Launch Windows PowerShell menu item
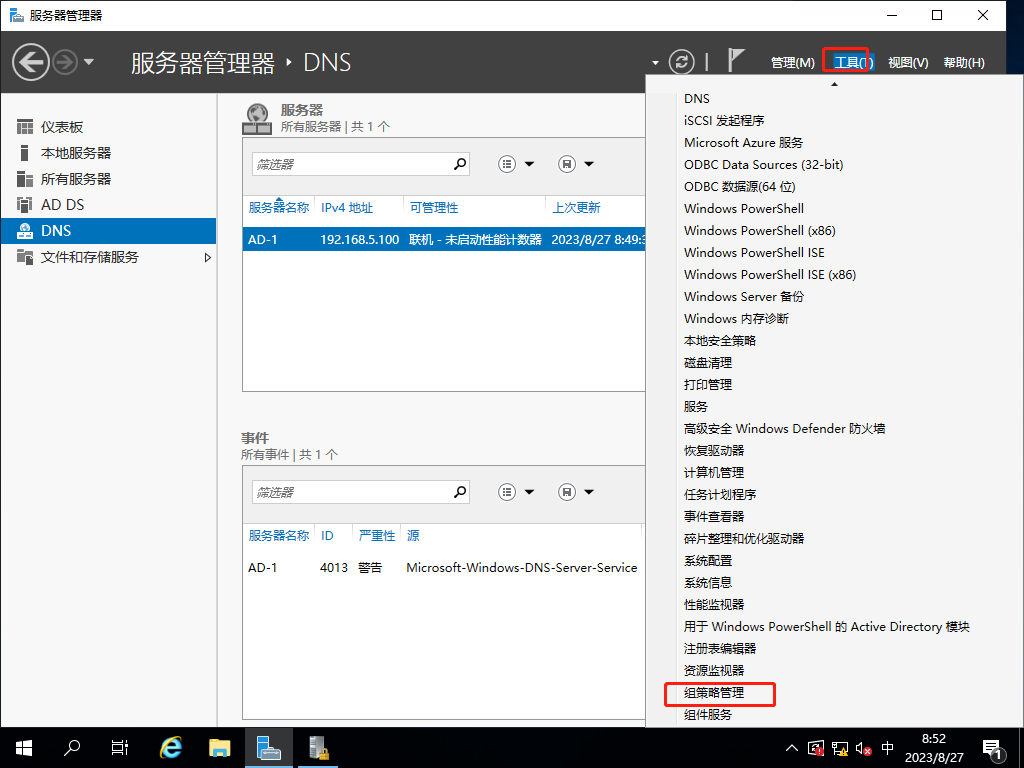Screen dimensions: 1024x768 coord(744,208)
